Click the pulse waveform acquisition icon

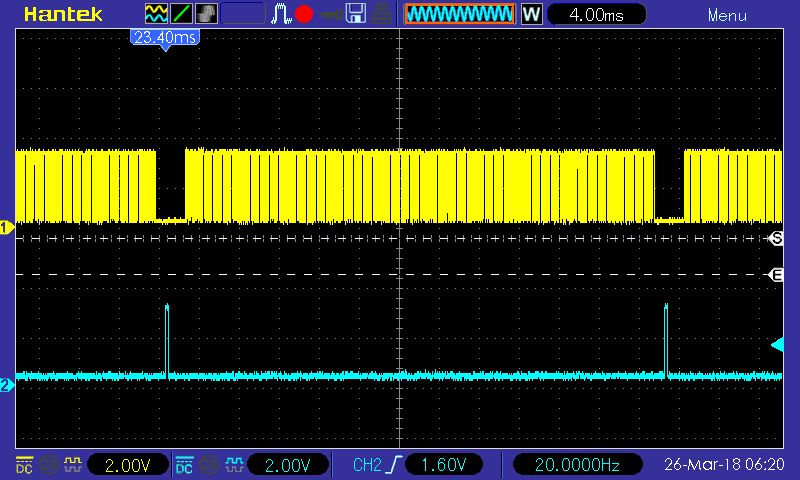(x=282, y=14)
